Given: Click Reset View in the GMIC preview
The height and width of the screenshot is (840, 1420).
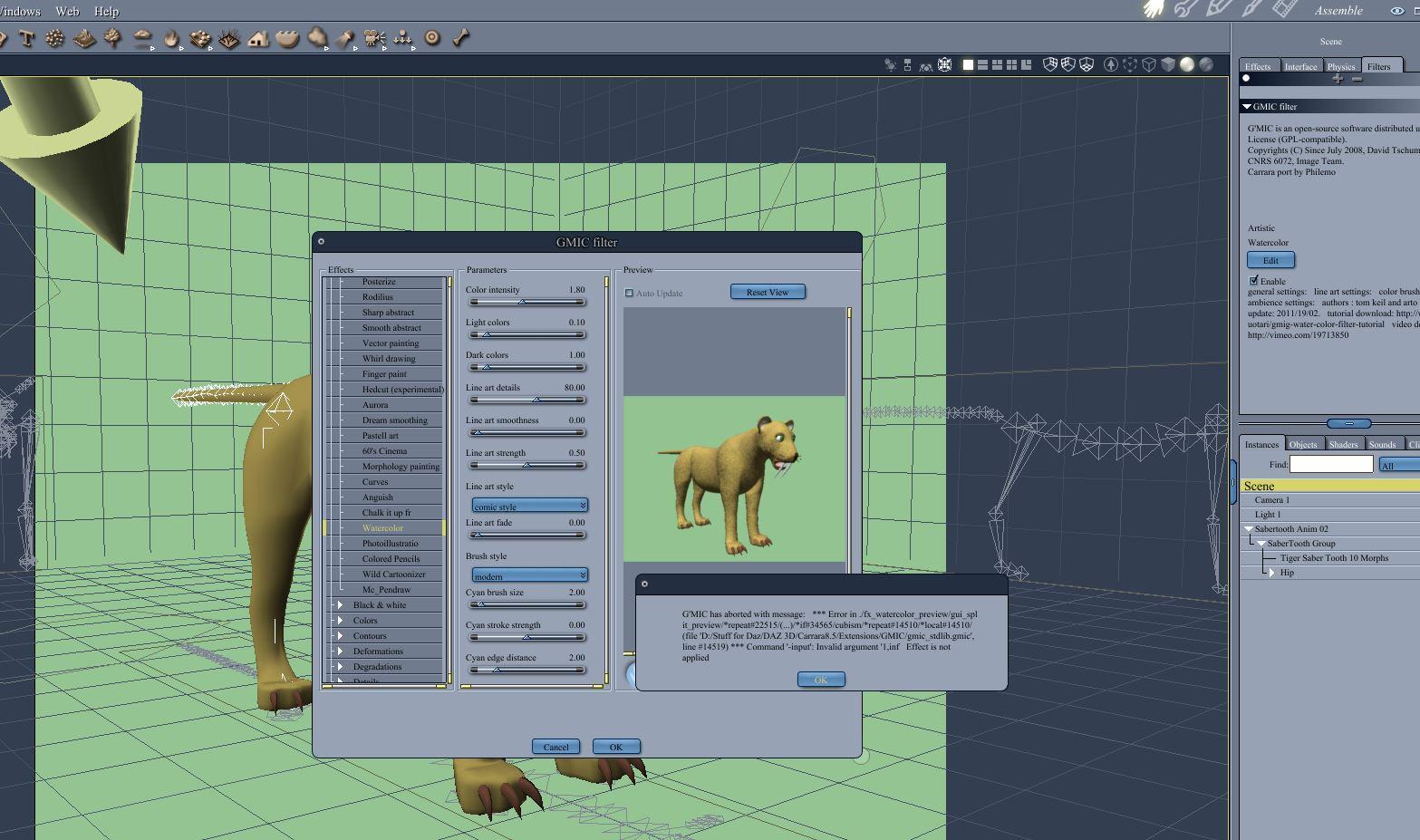Looking at the screenshot, I should (767, 292).
